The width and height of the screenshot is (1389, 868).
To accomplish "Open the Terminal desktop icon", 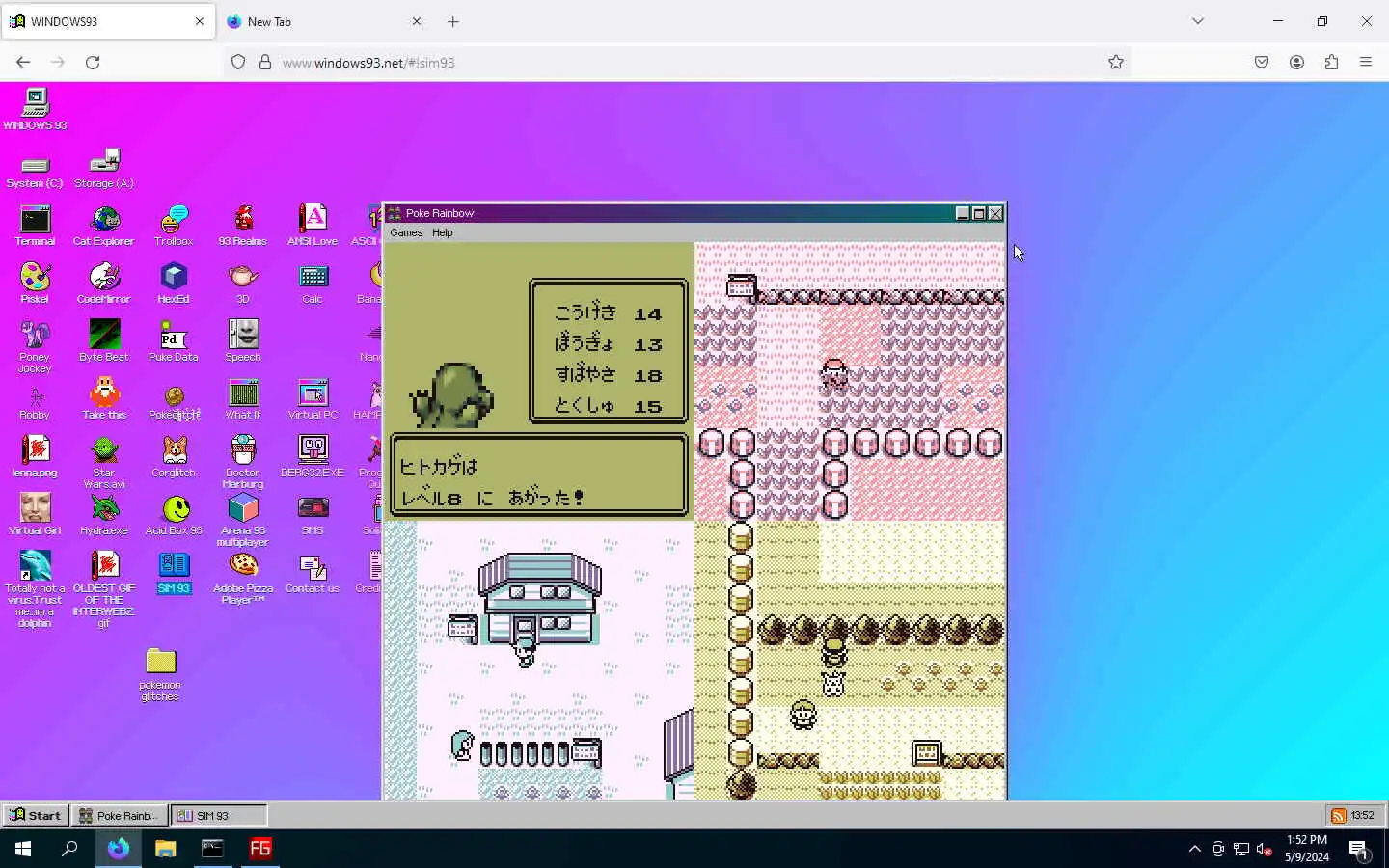I will pos(35,227).
